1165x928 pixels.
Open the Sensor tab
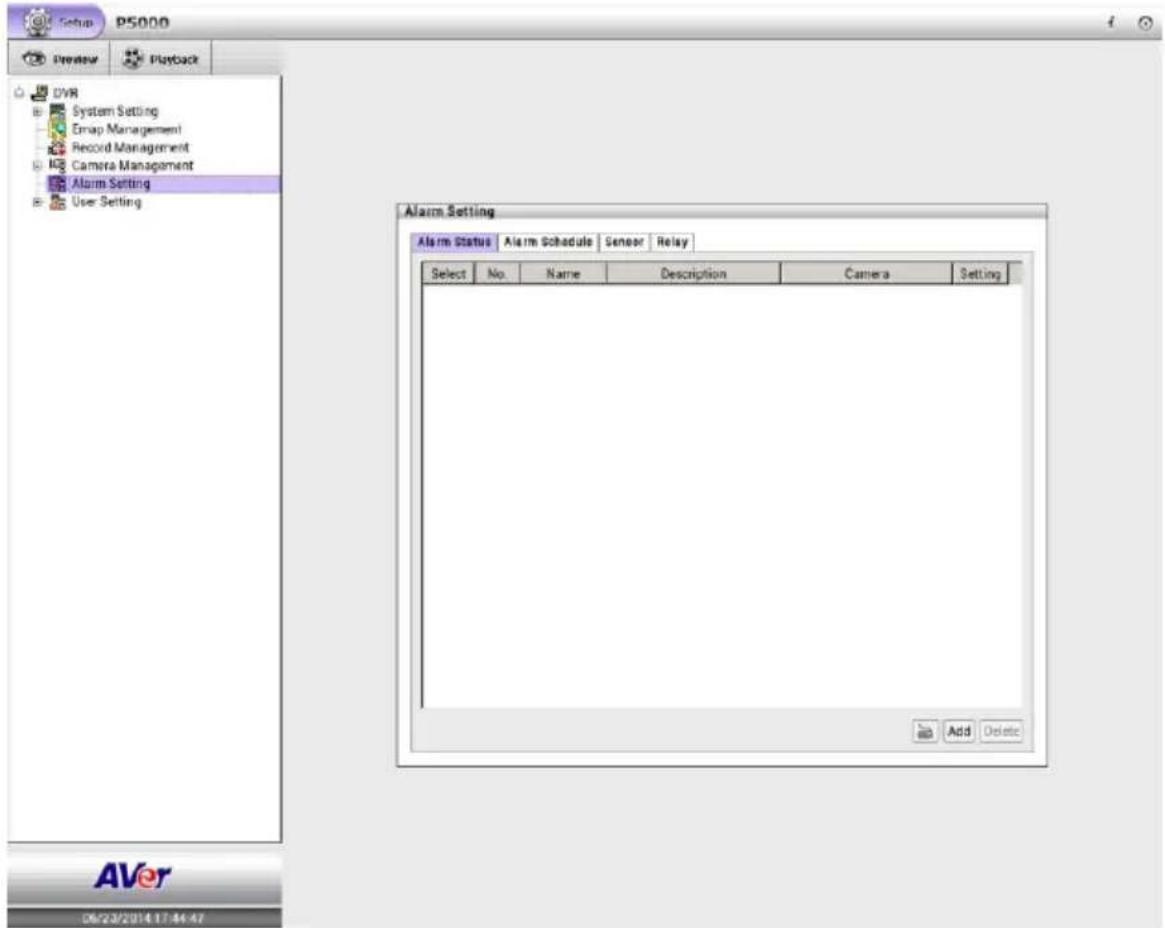[624, 242]
